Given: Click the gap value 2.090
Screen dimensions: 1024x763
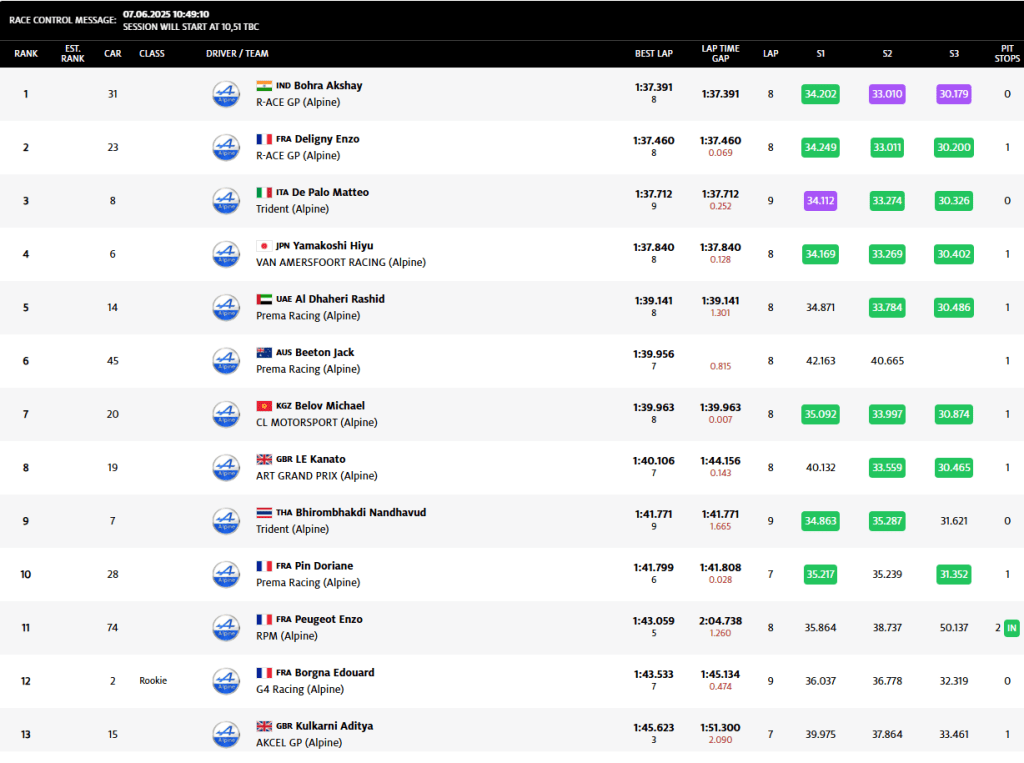Looking at the screenshot, I should [x=720, y=740].
